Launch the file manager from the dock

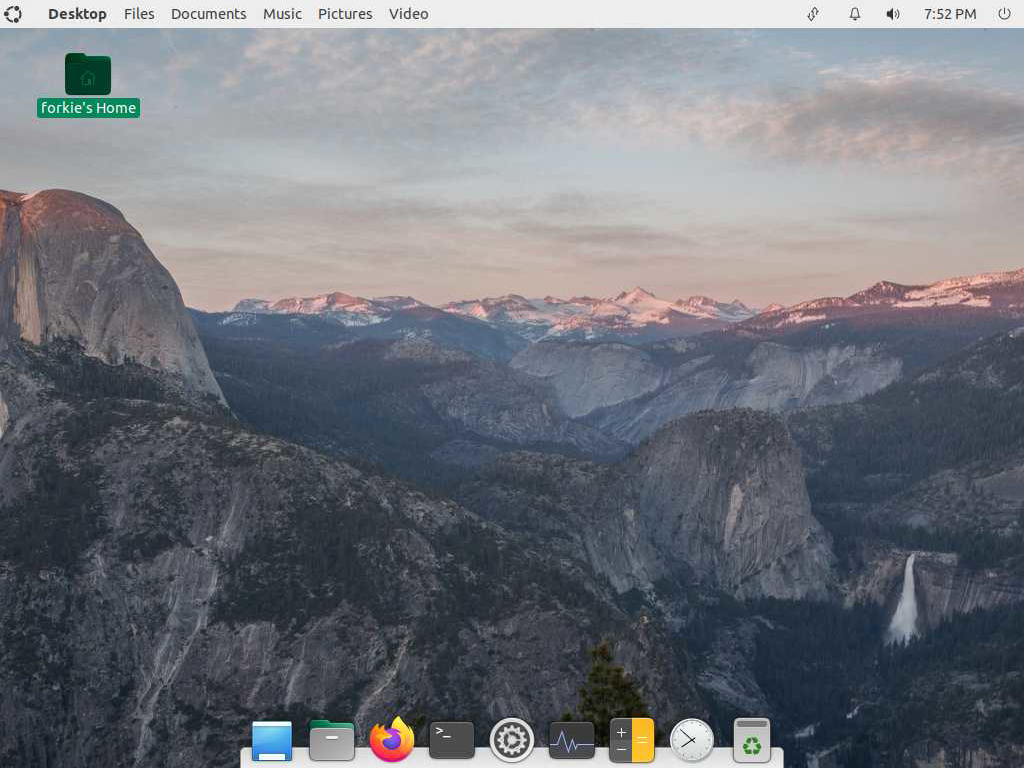[x=332, y=741]
